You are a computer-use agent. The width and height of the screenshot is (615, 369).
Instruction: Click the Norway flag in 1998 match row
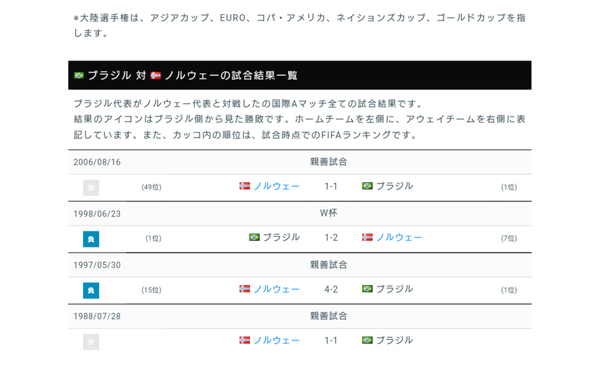[x=367, y=237]
